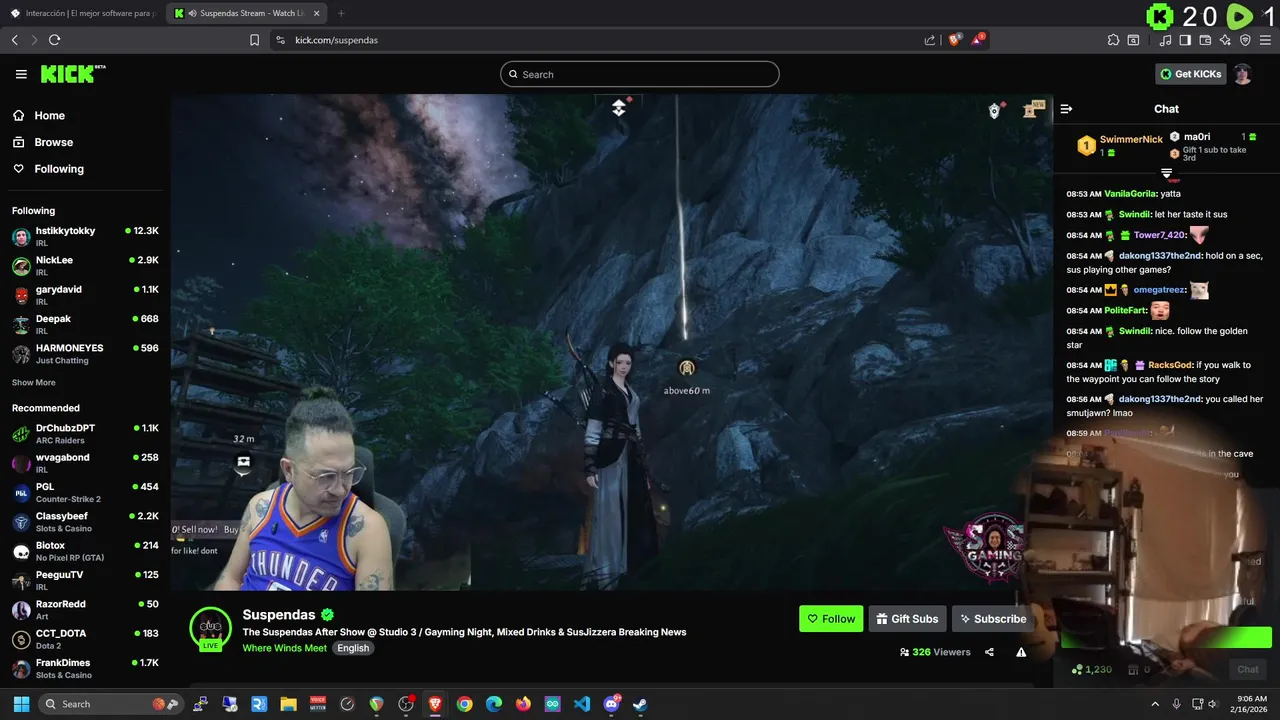This screenshot has height=720, width=1280.
Task: Open Leo AI sparkle icon
Action: click(1225, 40)
